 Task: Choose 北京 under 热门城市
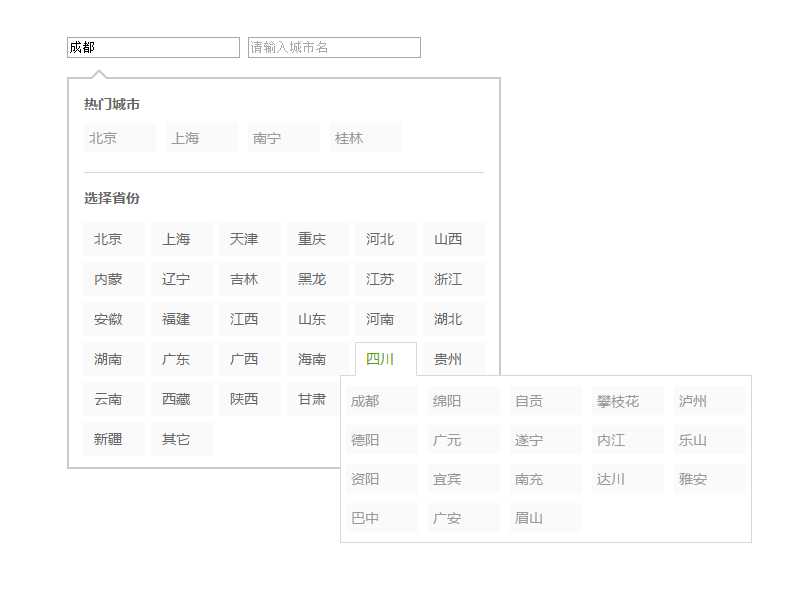click(x=120, y=138)
